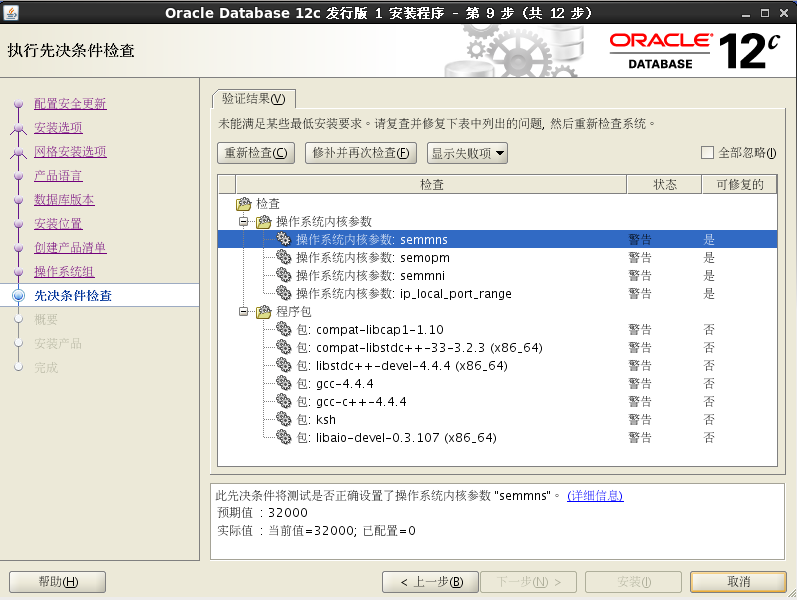Select row 操作系统内核参数: semmni

coord(497,275)
